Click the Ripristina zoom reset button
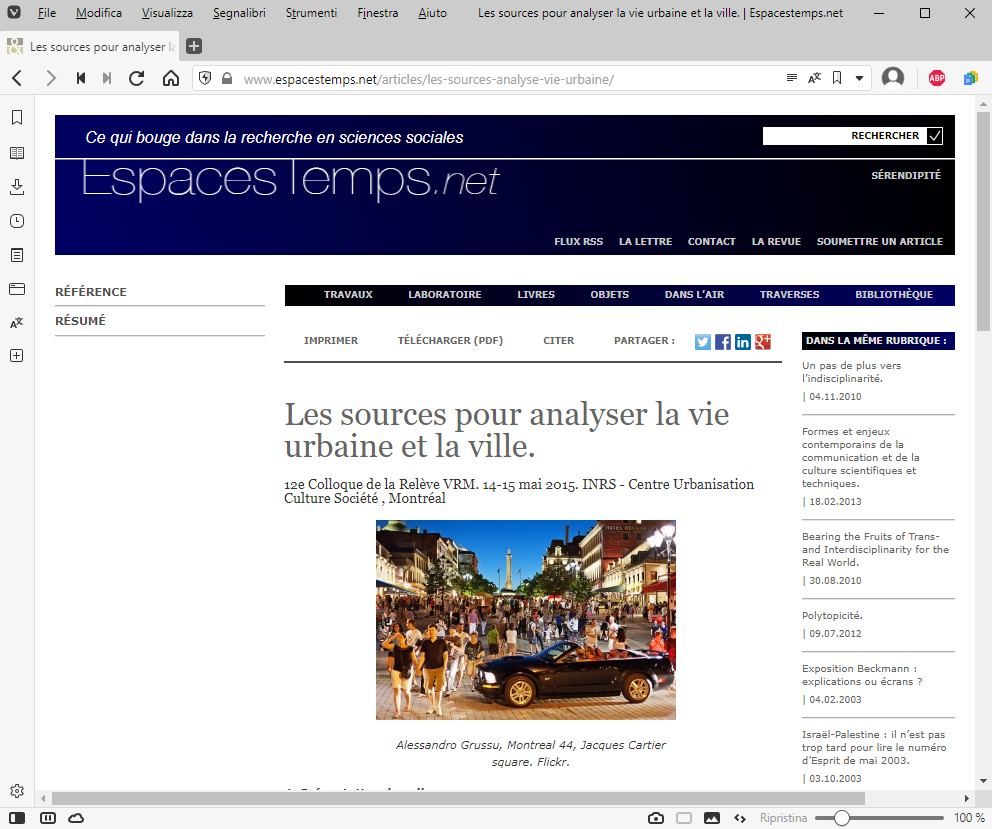992x829 pixels. coord(783,818)
